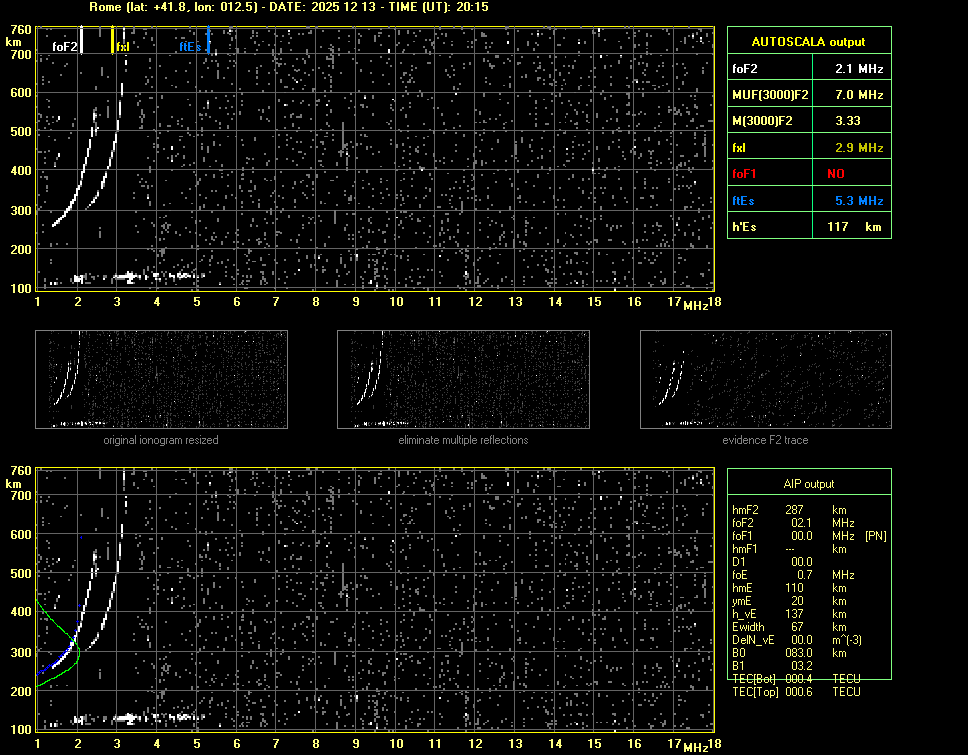
Task: Click the blue ftEs marker label on top ionogram
Action: pyautogui.click(x=190, y=46)
